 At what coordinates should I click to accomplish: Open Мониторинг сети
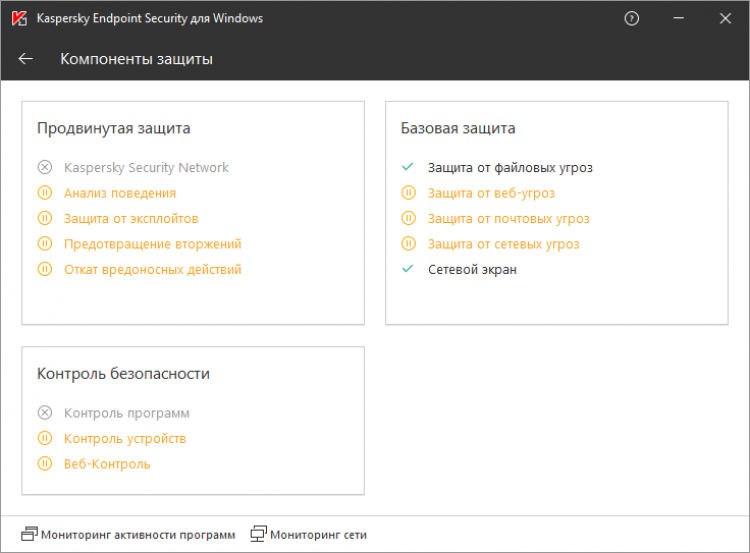318,534
